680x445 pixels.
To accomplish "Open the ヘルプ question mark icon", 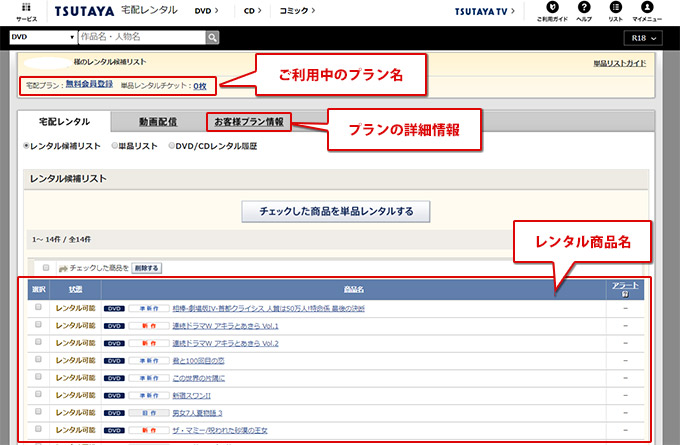I will [584, 11].
